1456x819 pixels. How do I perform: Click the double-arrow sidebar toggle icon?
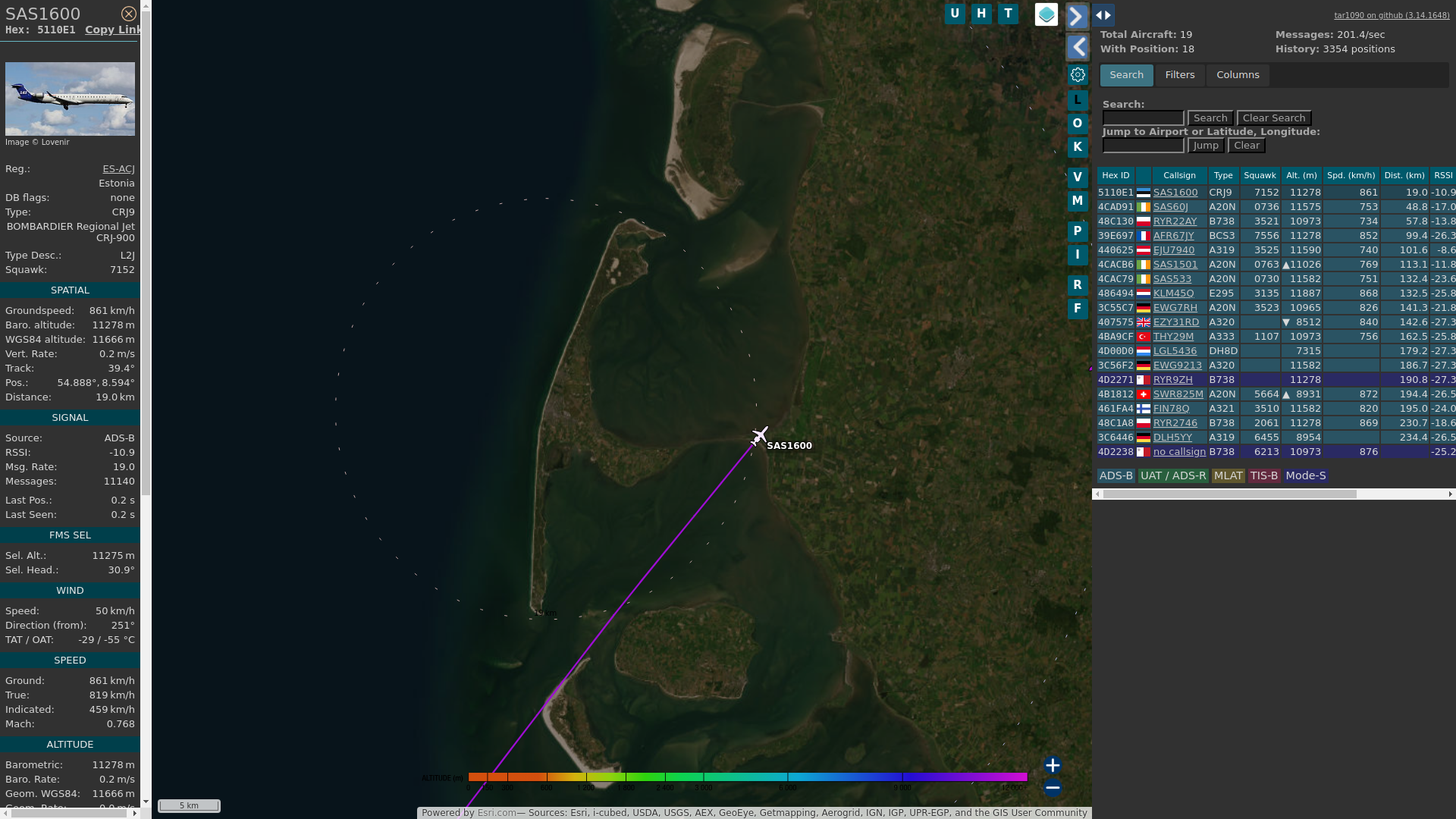[1103, 15]
